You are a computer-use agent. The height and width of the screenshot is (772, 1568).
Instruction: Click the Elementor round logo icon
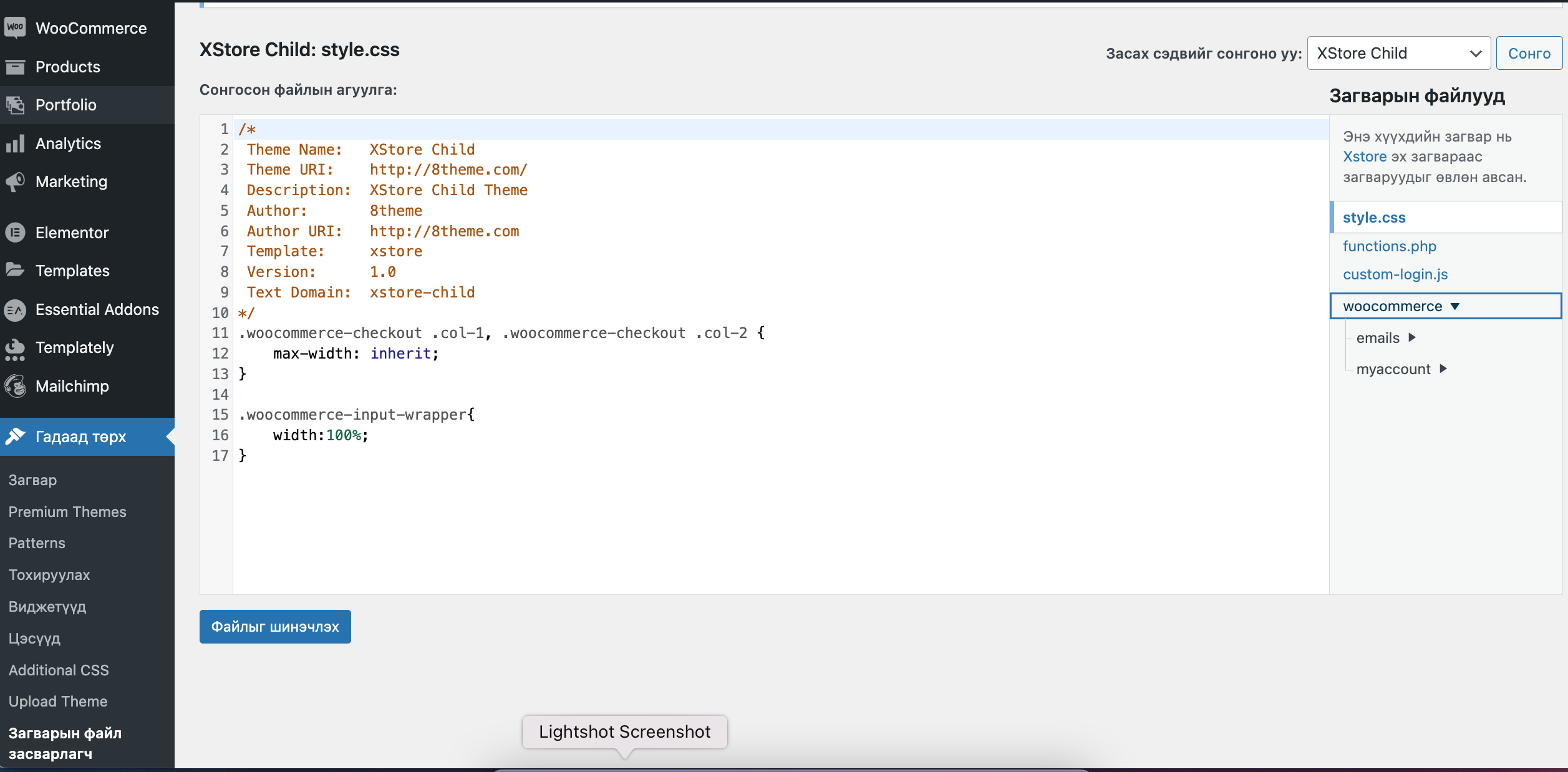click(15, 233)
